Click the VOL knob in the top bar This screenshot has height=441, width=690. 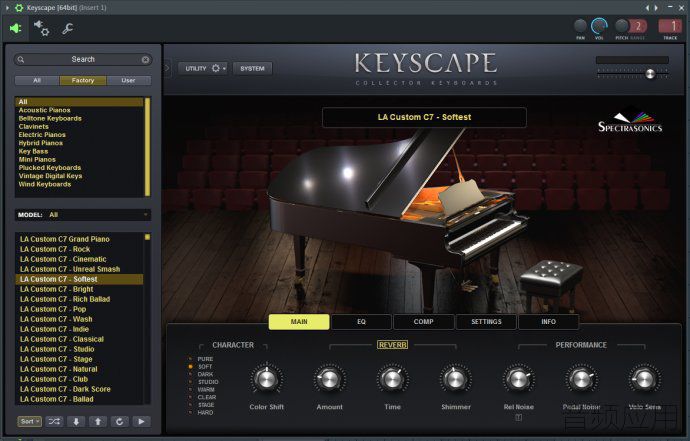(x=599, y=26)
